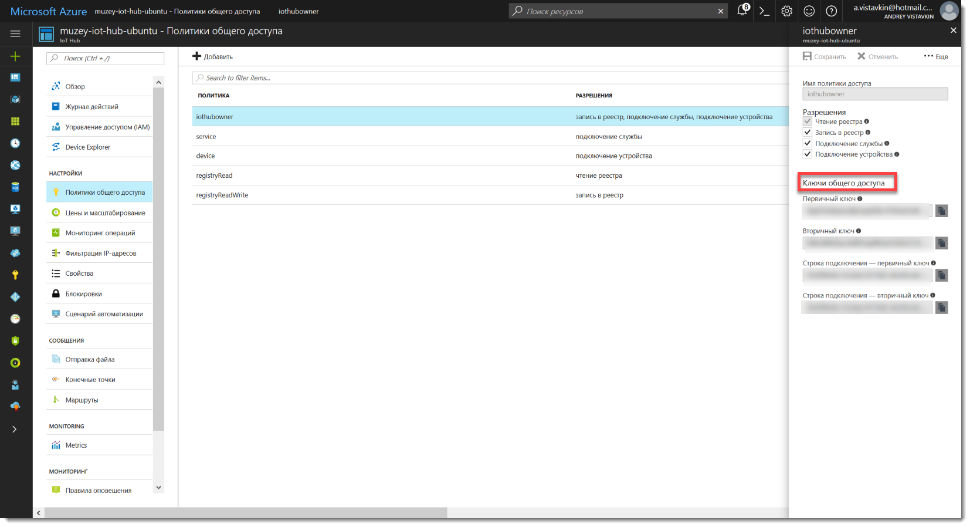
Task: Expand the left sidebar with the chevron
Action: point(15,429)
